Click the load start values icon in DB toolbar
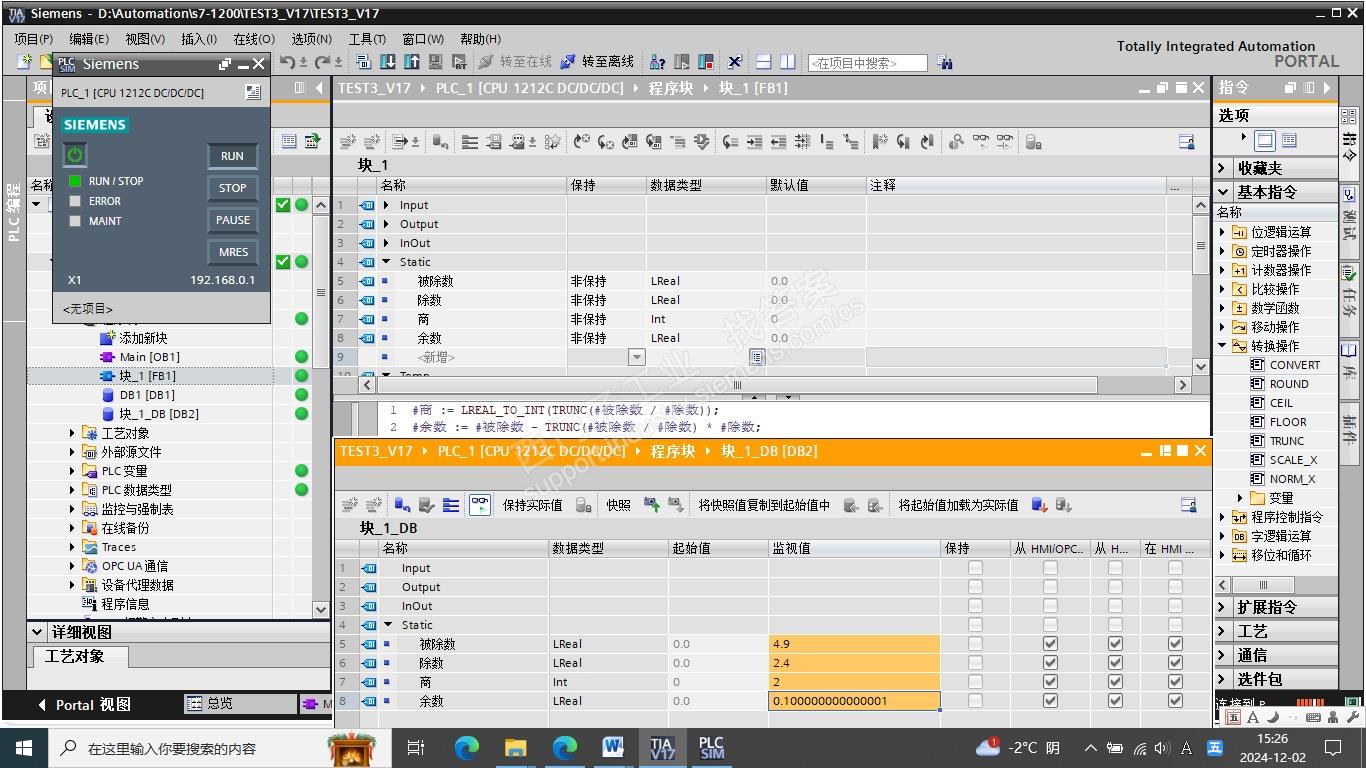This screenshot has height=768, width=1366. coord(1039,505)
